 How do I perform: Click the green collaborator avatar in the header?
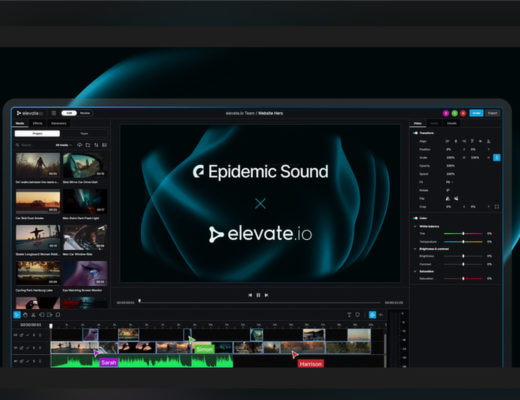pyautogui.click(x=454, y=113)
